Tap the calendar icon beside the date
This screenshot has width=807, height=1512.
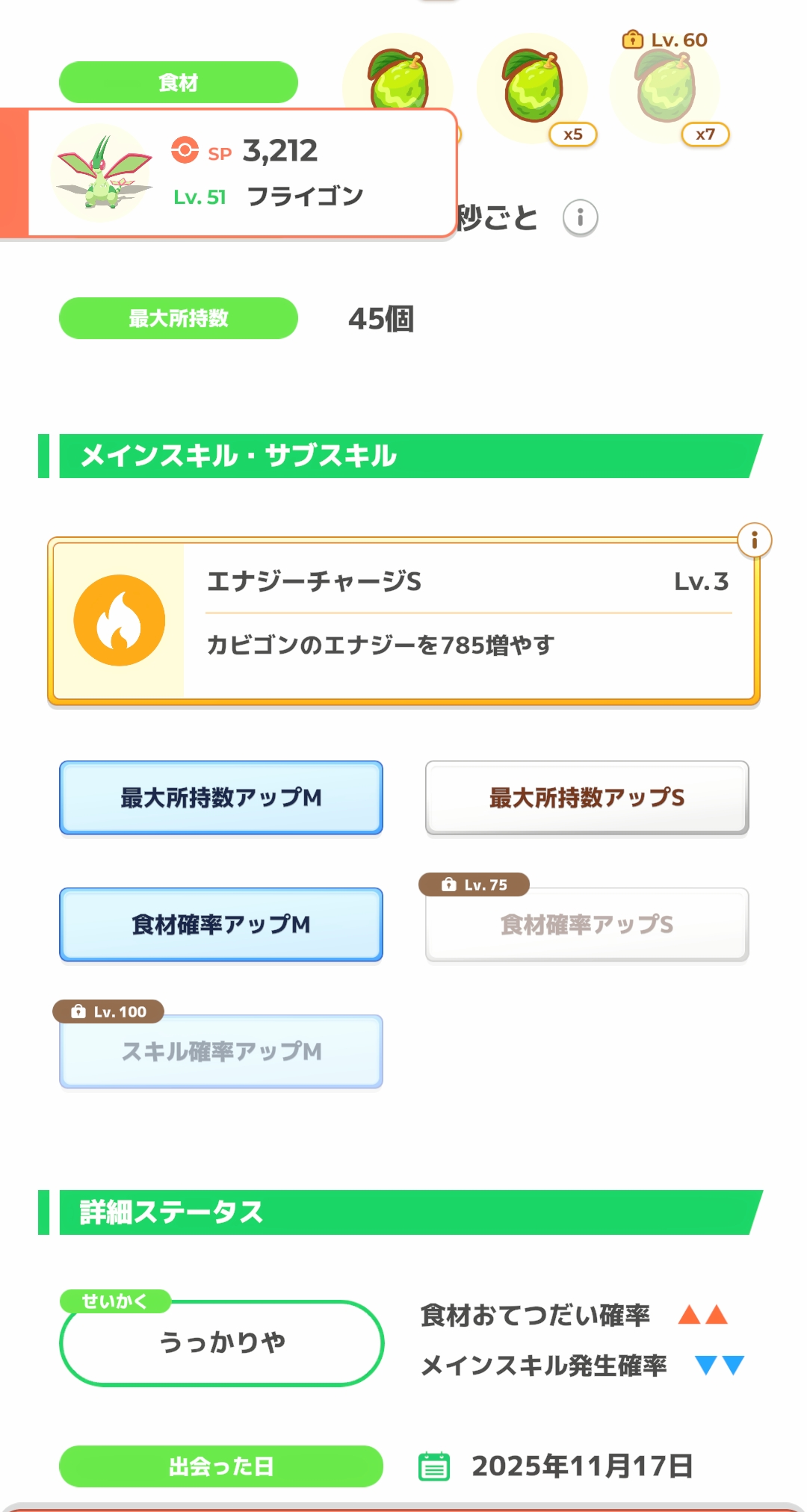coord(434,1466)
